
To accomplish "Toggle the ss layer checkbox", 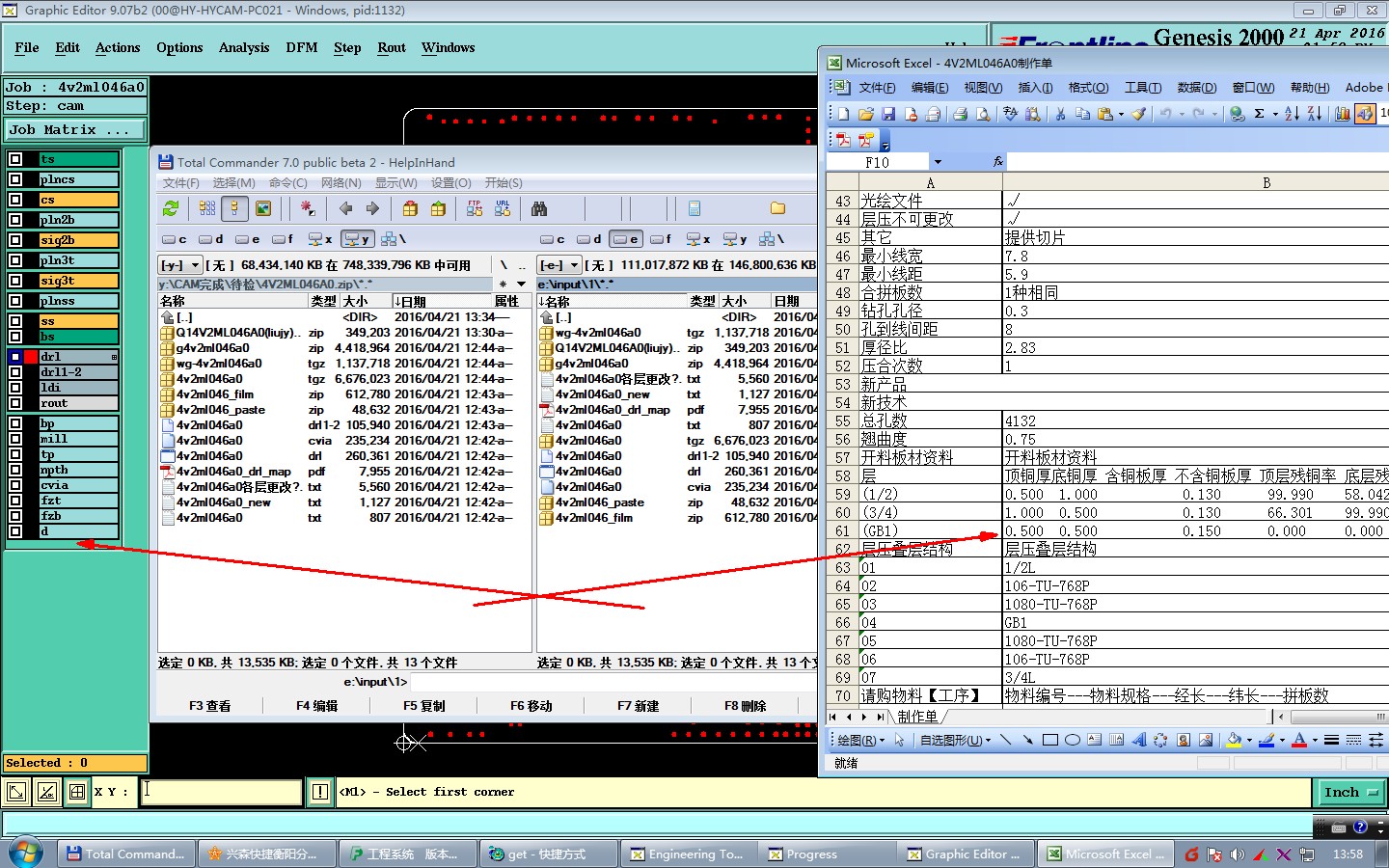I will click(15, 321).
